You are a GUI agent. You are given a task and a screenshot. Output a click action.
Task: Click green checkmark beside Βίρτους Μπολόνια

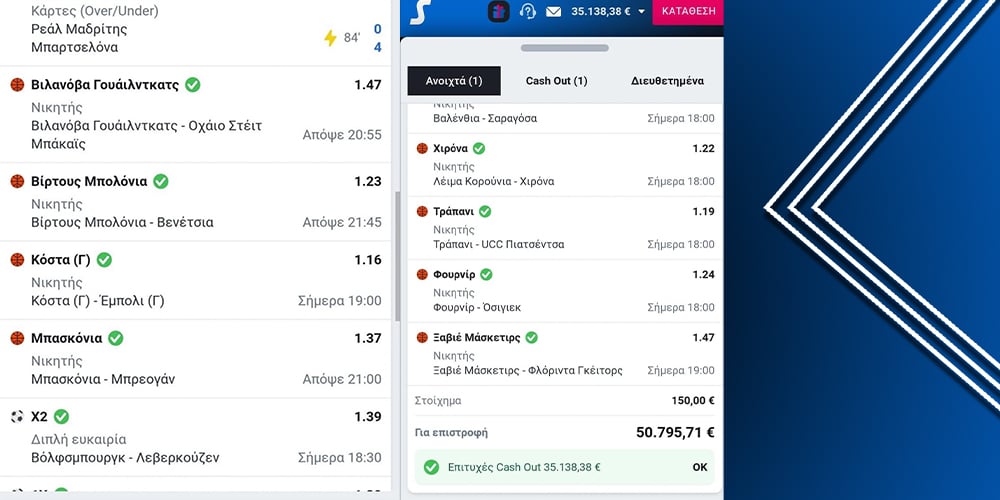pos(161,181)
